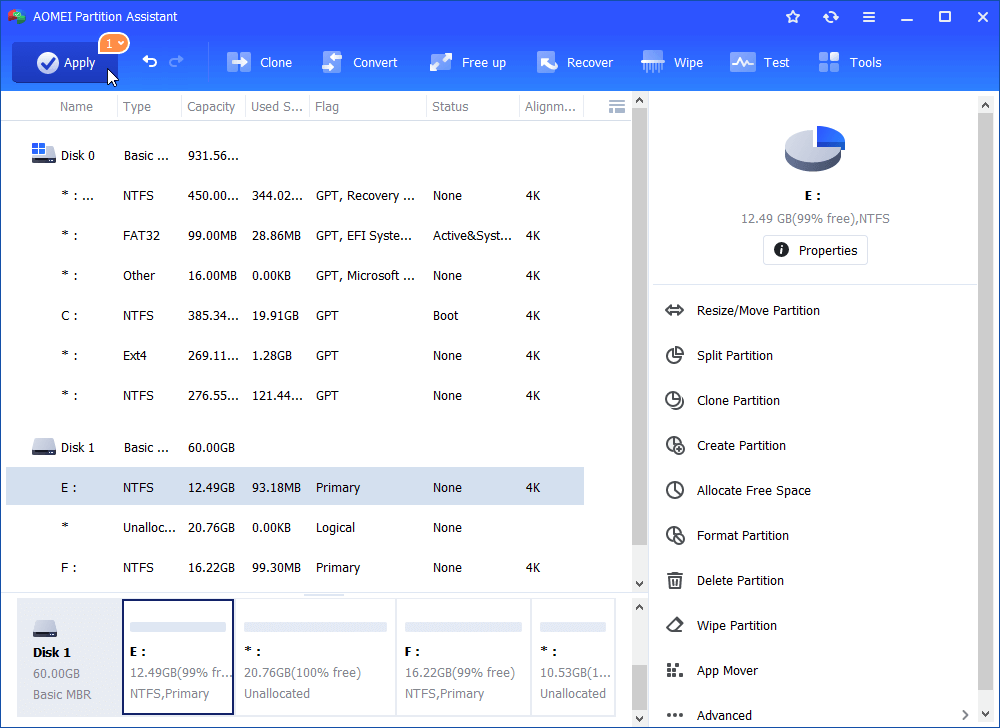Screen dimensions: 1000x728
Task: Open the Recover menu
Action: (575, 62)
